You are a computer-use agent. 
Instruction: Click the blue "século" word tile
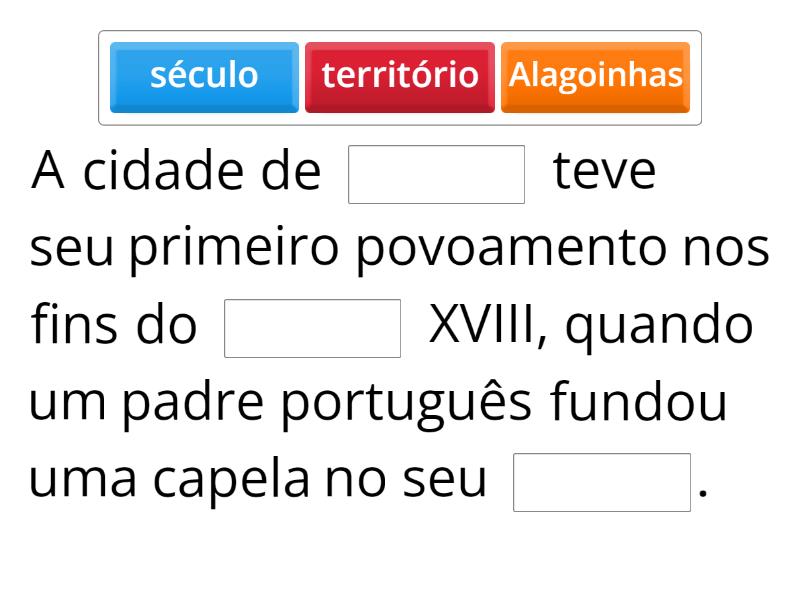pos(204,76)
